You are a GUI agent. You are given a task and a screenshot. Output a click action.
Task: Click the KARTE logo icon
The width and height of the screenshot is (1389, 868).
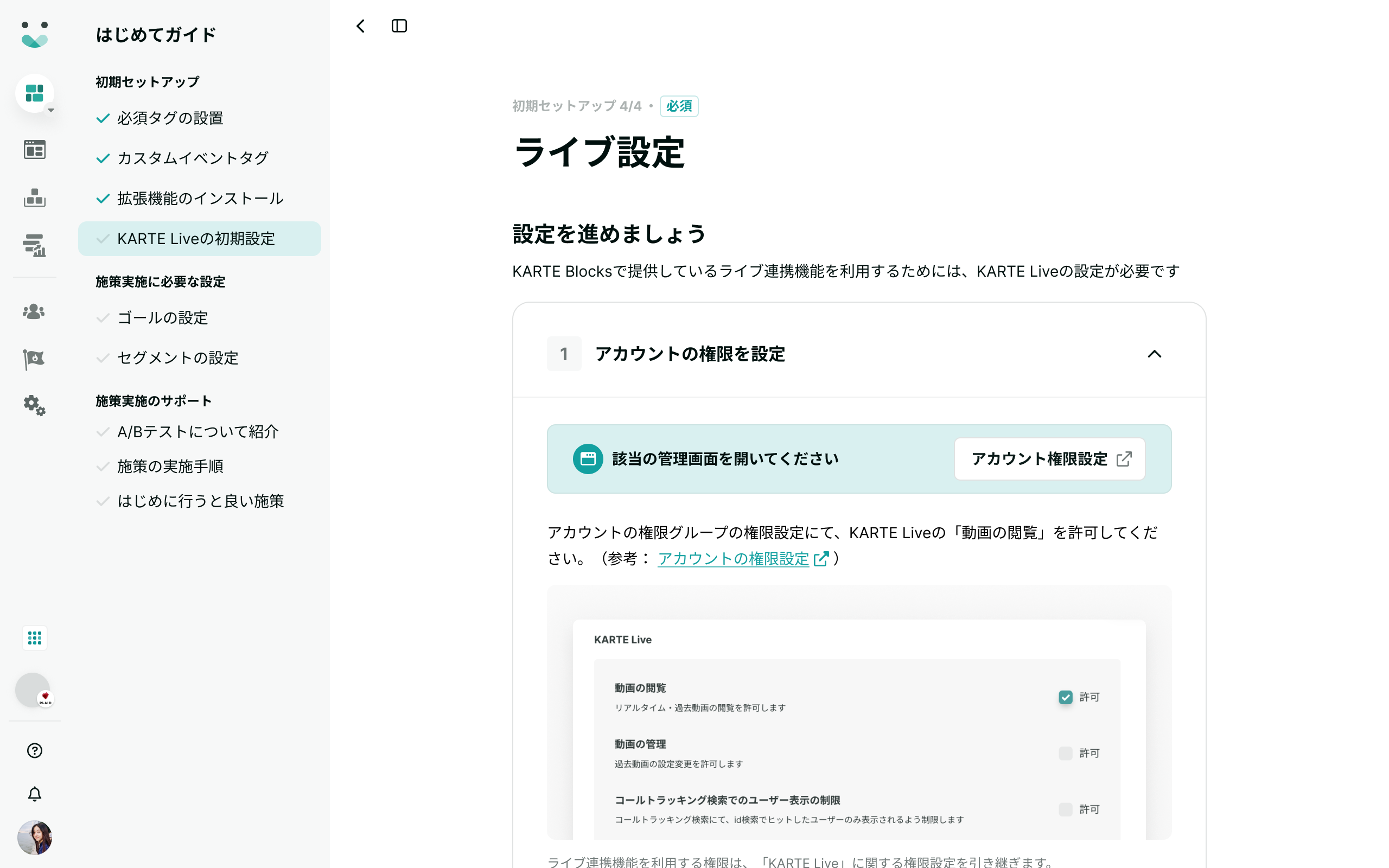(x=34, y=34)
